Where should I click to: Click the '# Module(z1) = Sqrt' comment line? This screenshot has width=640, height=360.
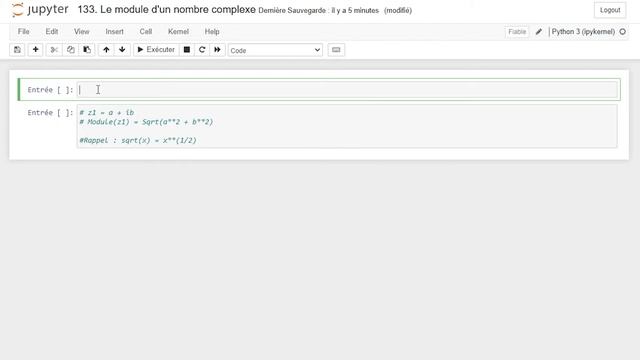click(x=146, y=122)
